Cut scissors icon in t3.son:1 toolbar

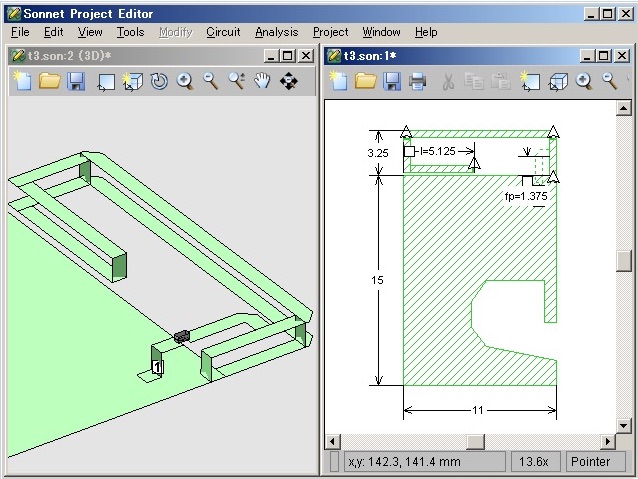(448, 81)
